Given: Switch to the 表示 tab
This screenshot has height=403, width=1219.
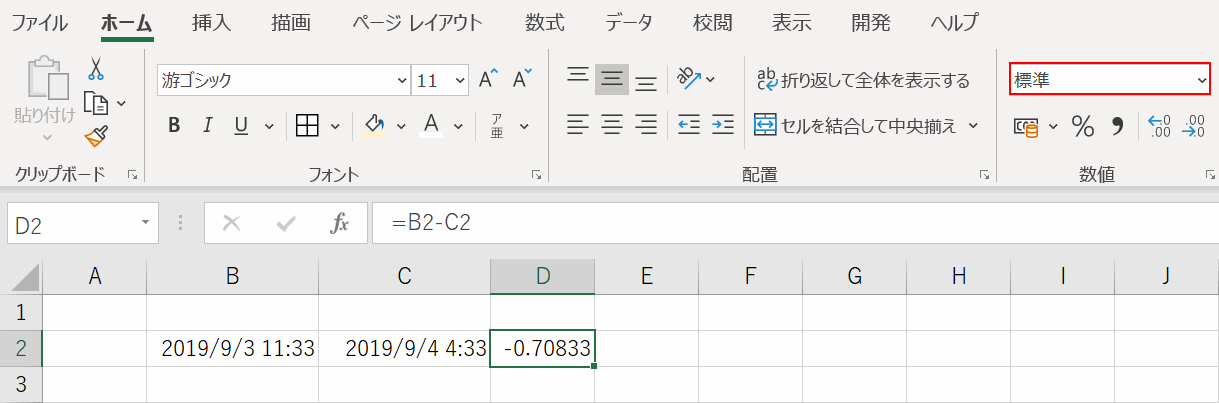Looking at the screenshot, I should (792, 22).
